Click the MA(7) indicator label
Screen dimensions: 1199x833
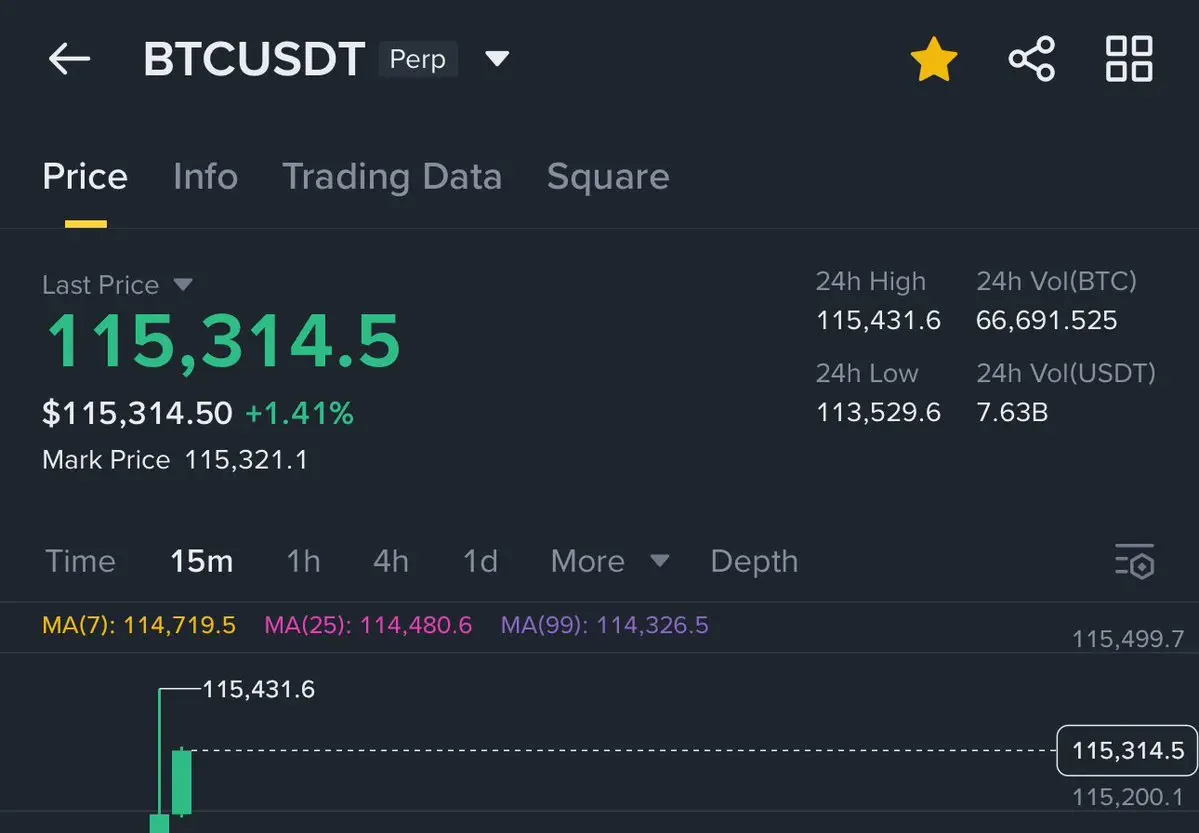tap(139, 625)
